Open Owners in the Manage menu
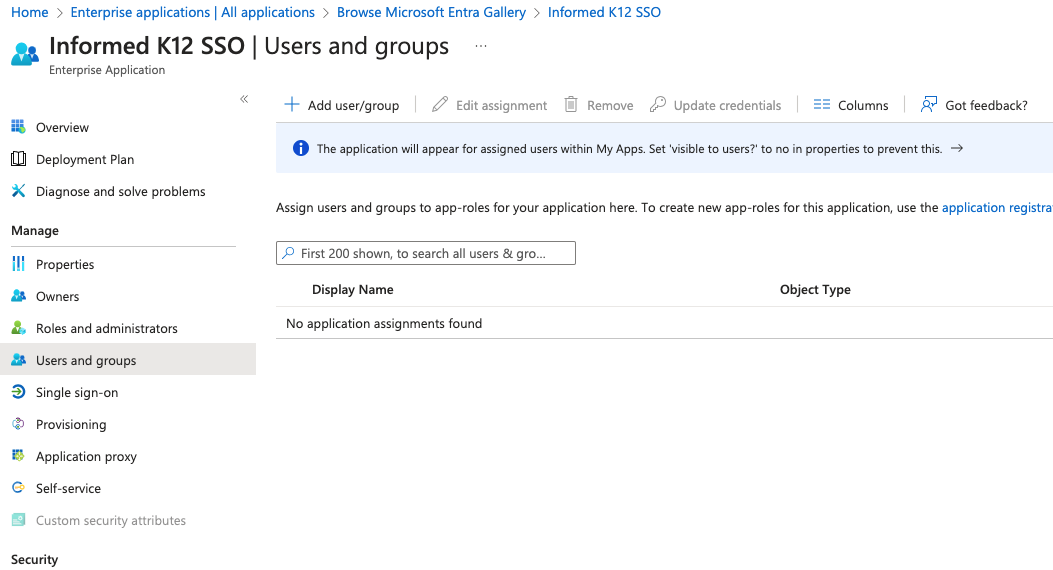This screenshot has width=1053, height=570. (57, 296)
